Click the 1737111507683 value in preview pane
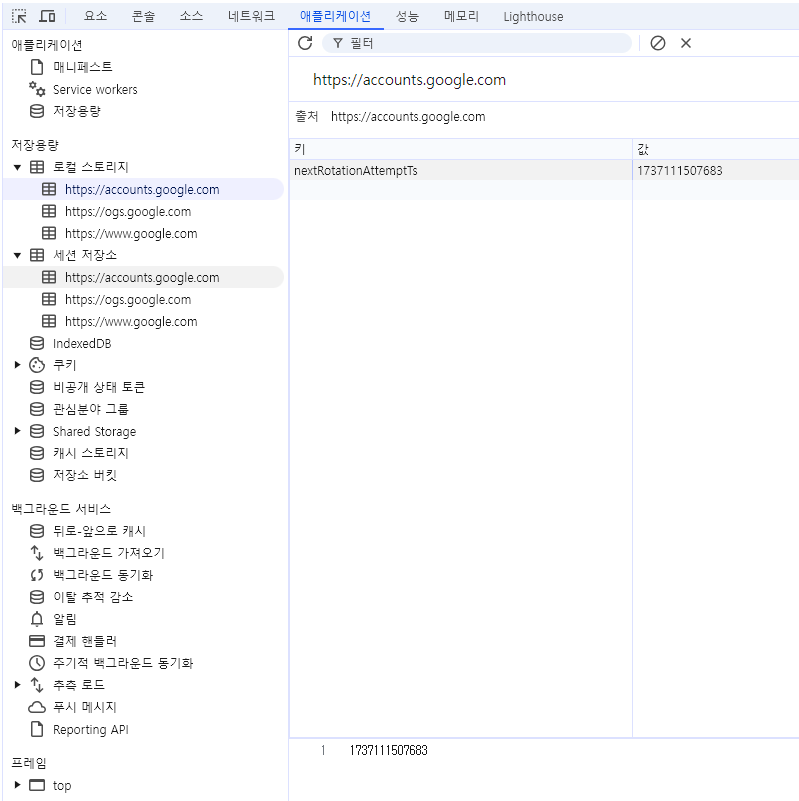Viewport: 799px width, 801px height. click(x=388, y=750)
